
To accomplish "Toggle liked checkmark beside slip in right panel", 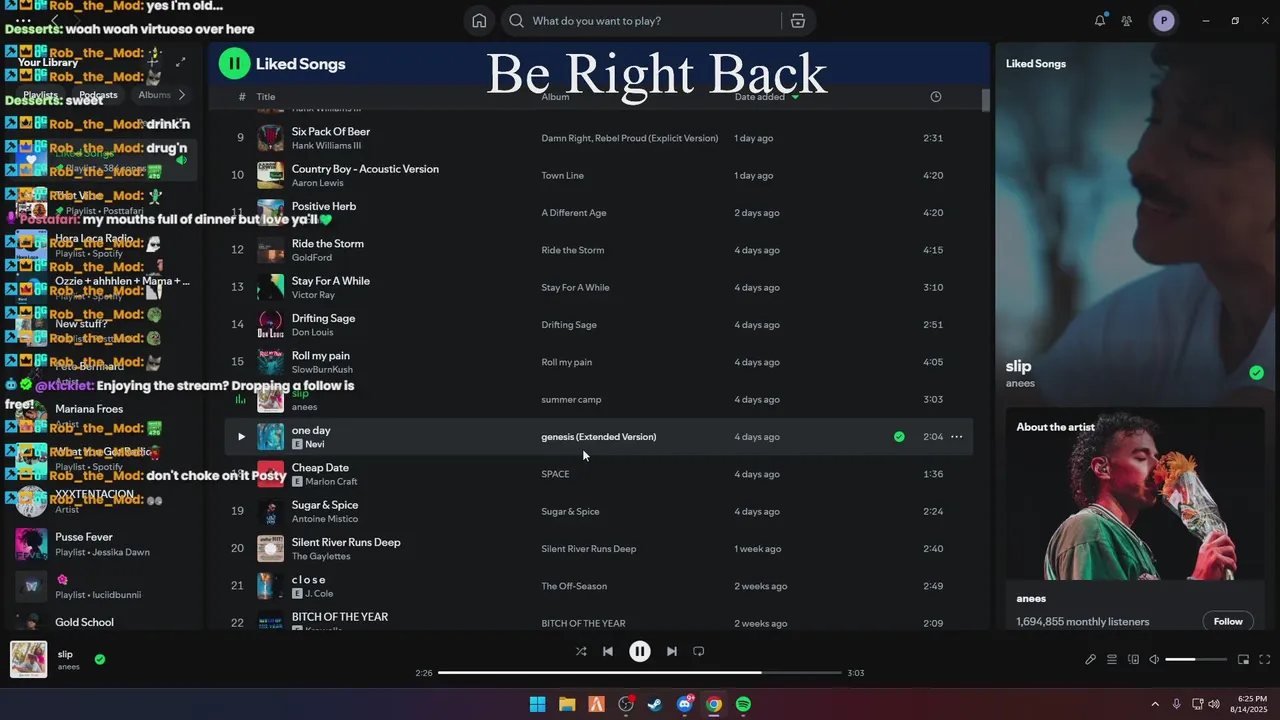I will click(x=1256, y=373).
